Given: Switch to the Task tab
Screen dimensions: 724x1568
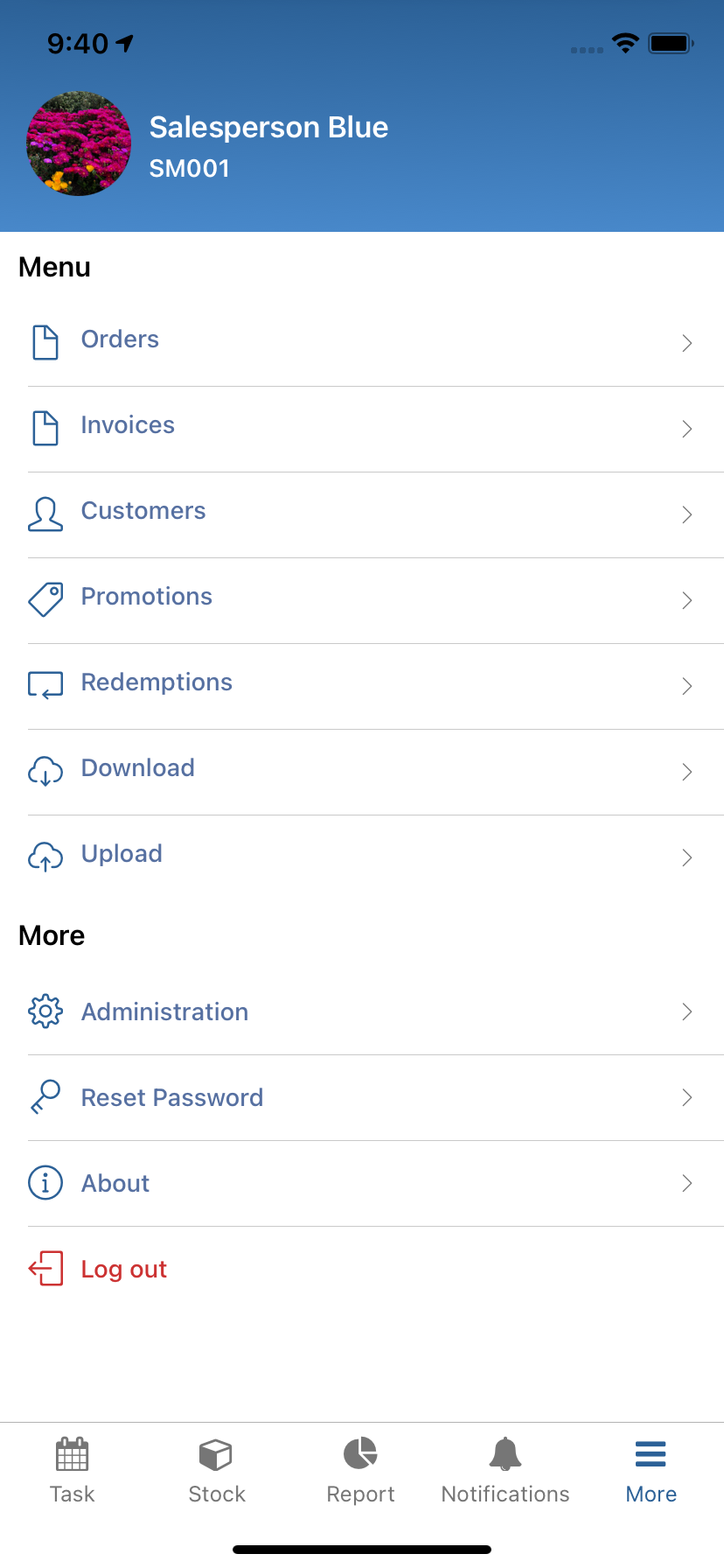Looking at the screenshot, I should [73, 1470].
